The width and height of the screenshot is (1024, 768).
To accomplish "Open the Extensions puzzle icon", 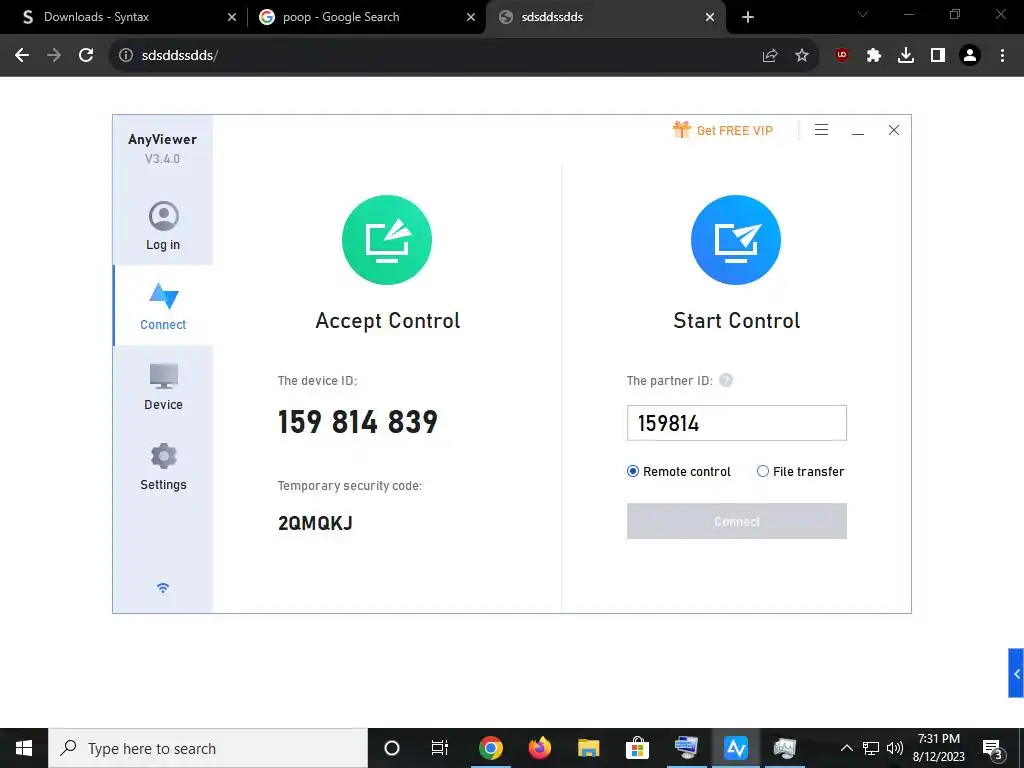I will [x=874, y=56].
